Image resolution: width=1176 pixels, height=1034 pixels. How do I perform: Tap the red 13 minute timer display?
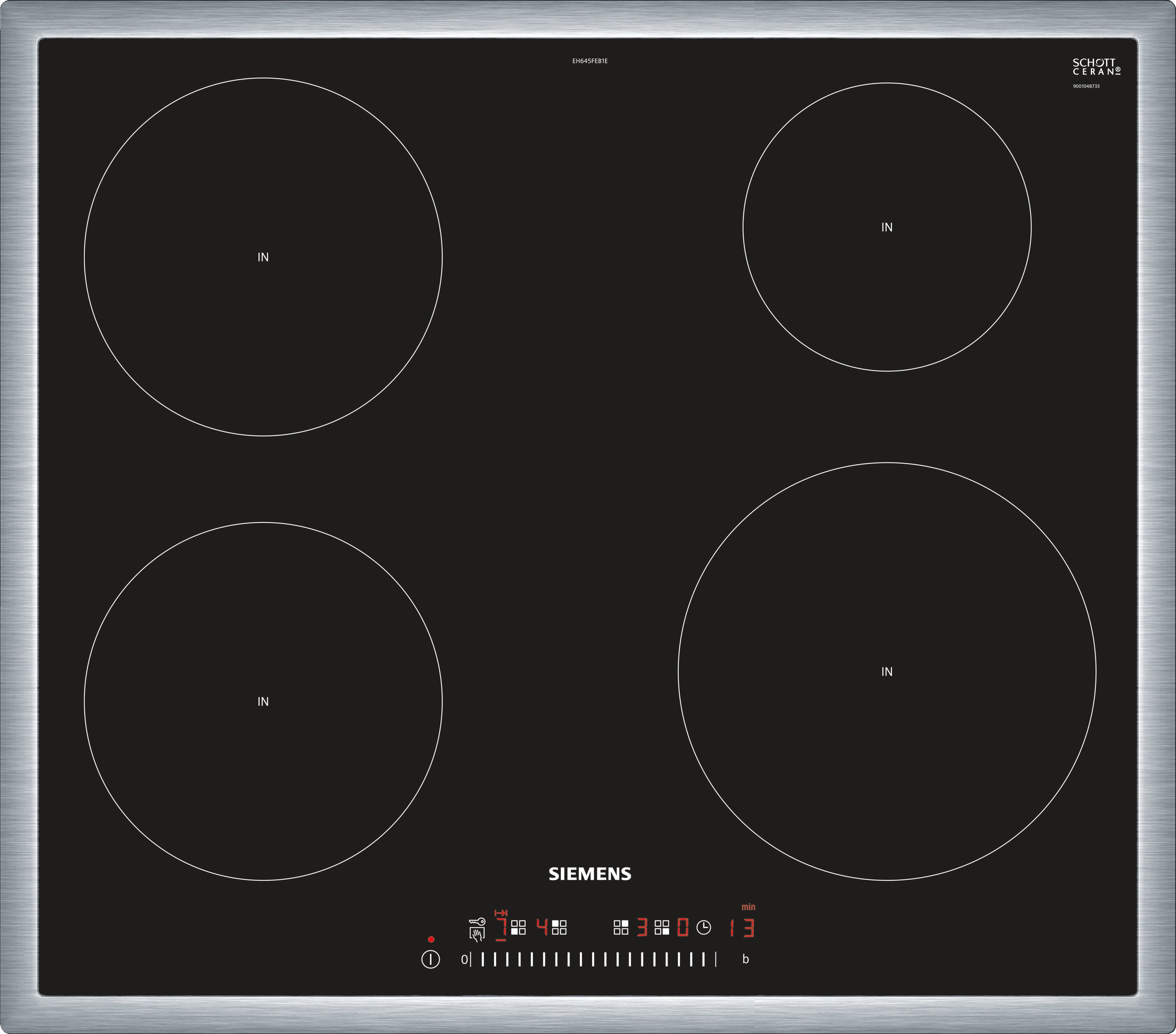(x=743, y=928)
